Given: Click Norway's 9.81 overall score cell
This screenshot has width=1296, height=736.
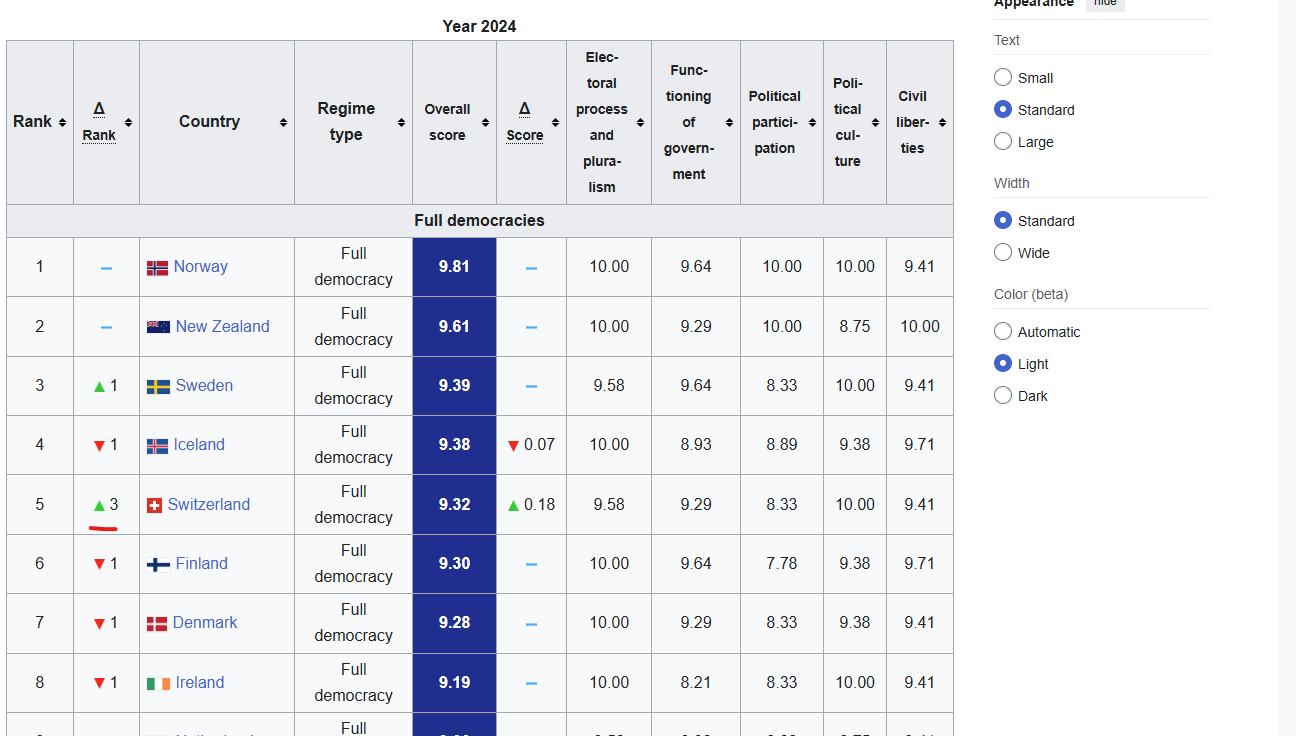Looking at the screenshot, I should (454, 267).
